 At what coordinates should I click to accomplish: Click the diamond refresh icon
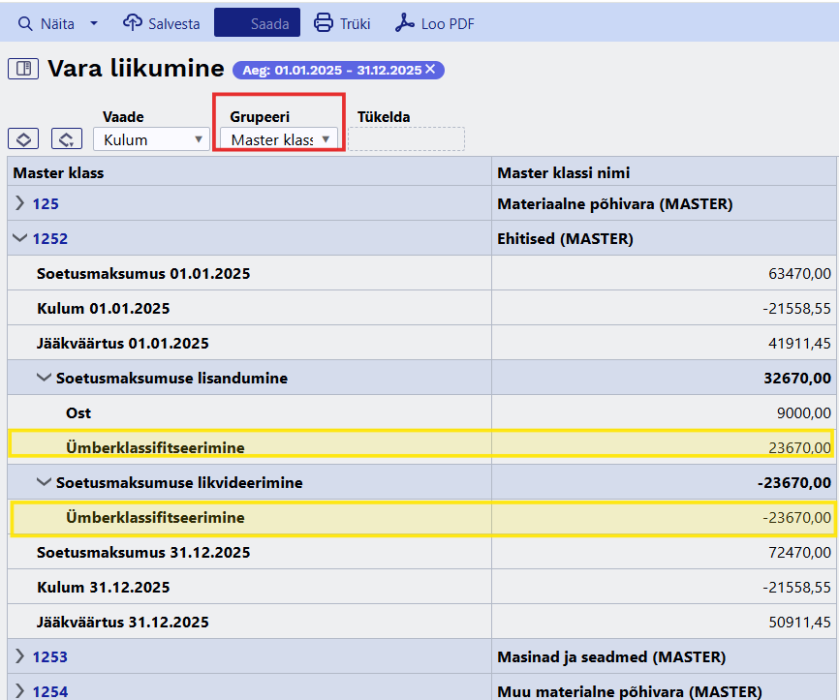coord(66,139)
